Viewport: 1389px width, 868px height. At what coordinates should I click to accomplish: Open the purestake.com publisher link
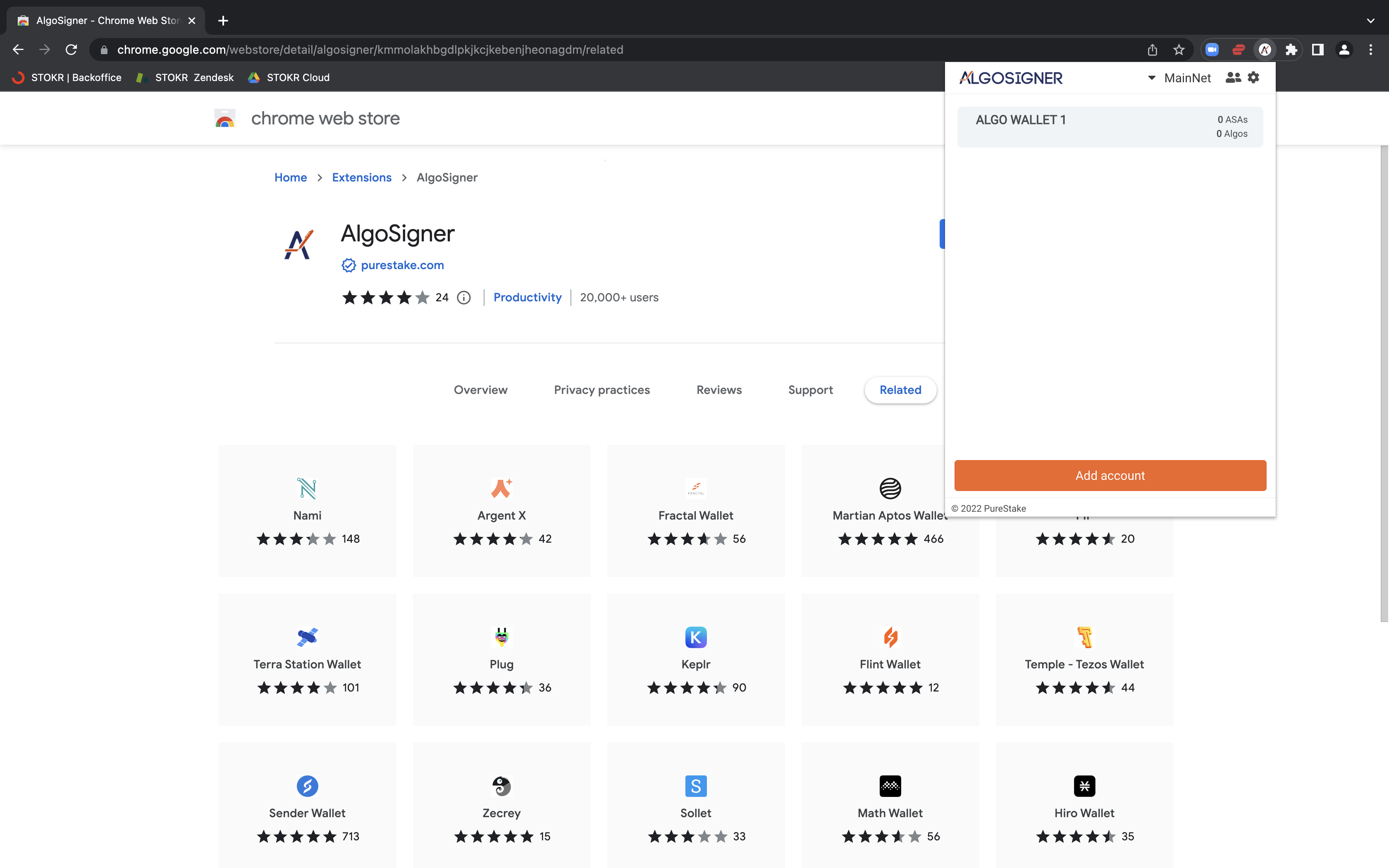point(402,265)
